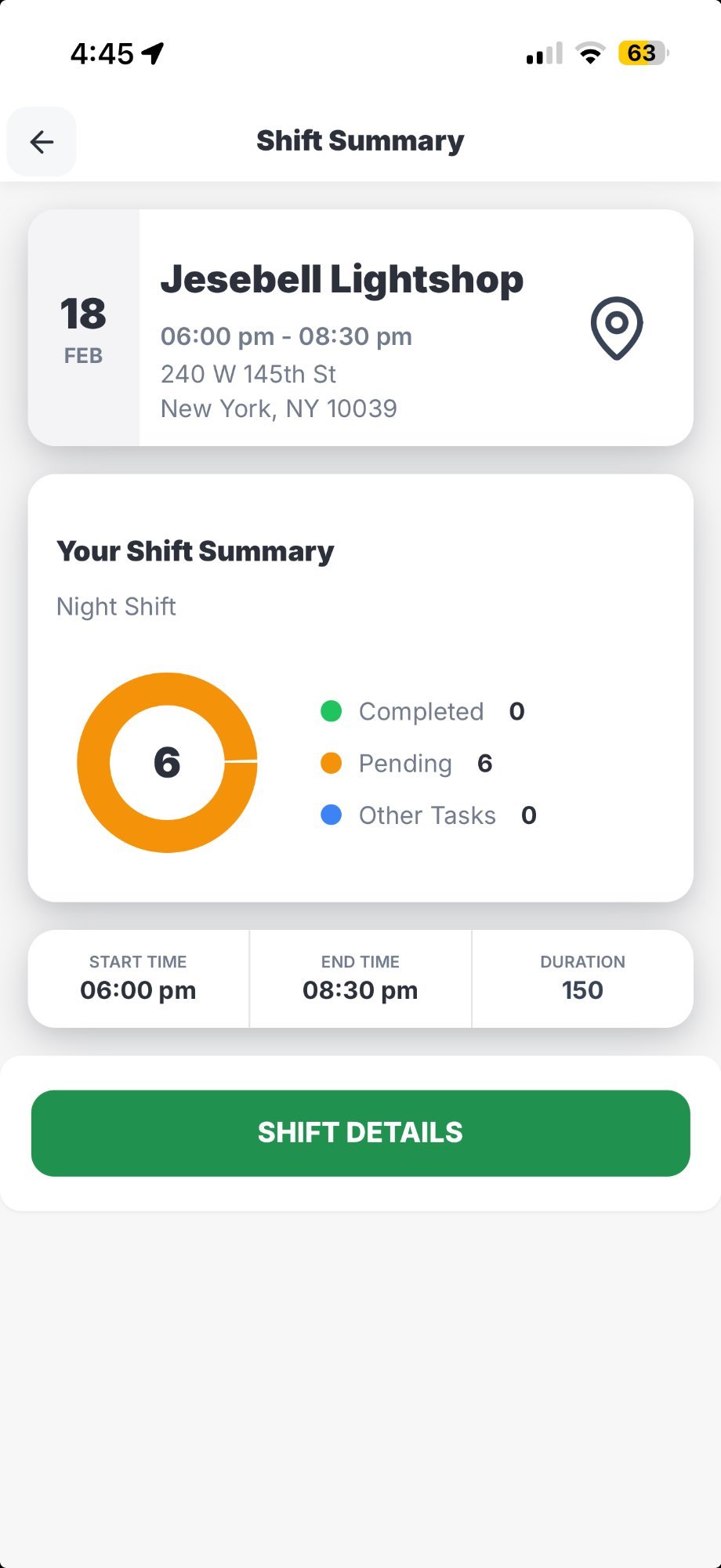The image size is (721, 1568).
Task: Tap the Wi-Fi icon in the status bar
Action: tap(590, 52)
